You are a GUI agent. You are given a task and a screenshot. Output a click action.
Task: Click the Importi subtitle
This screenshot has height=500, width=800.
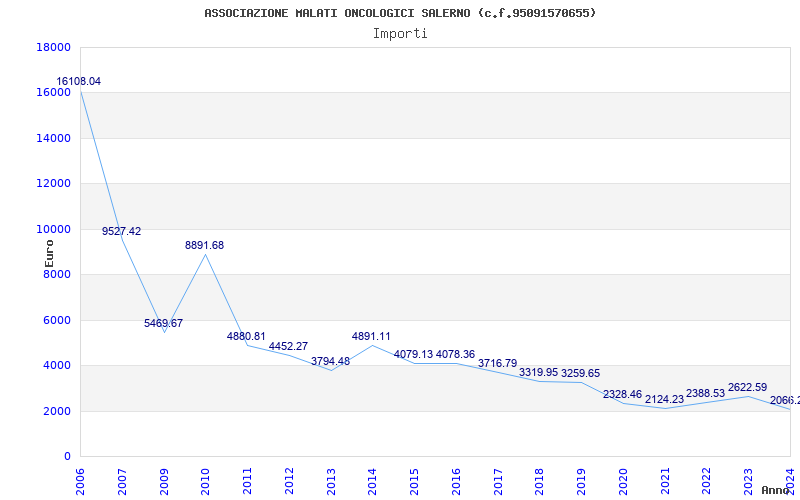[400, 34]
